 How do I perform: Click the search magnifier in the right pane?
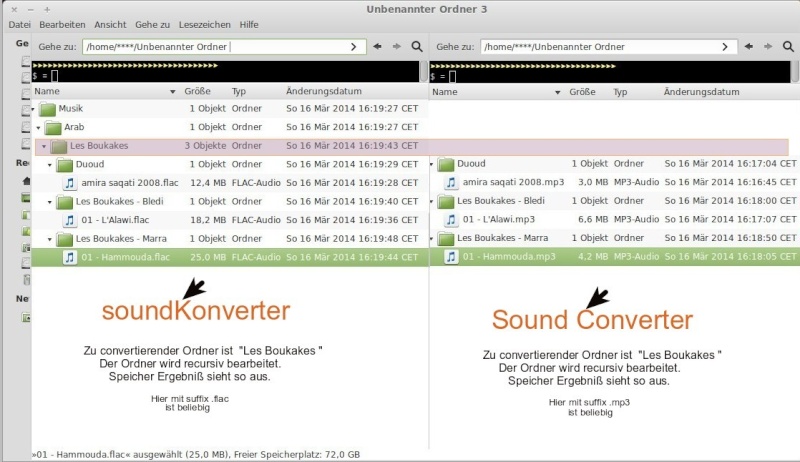click(788, 47)
